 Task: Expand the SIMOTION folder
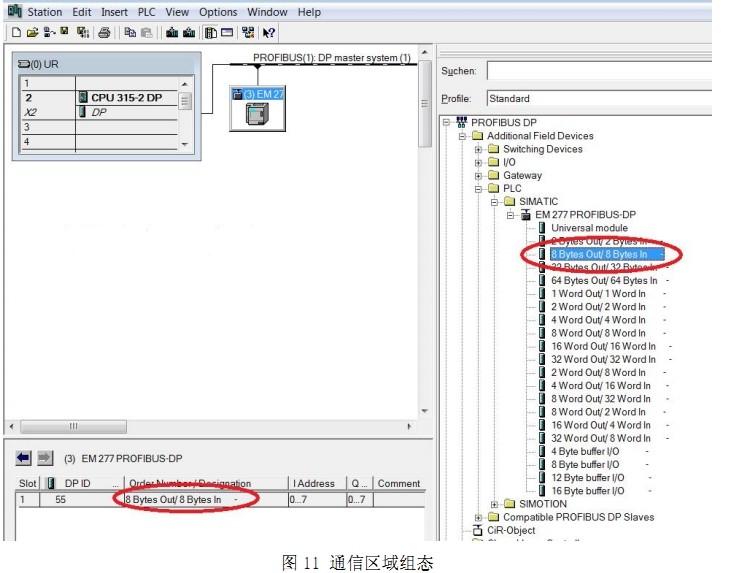494,504
